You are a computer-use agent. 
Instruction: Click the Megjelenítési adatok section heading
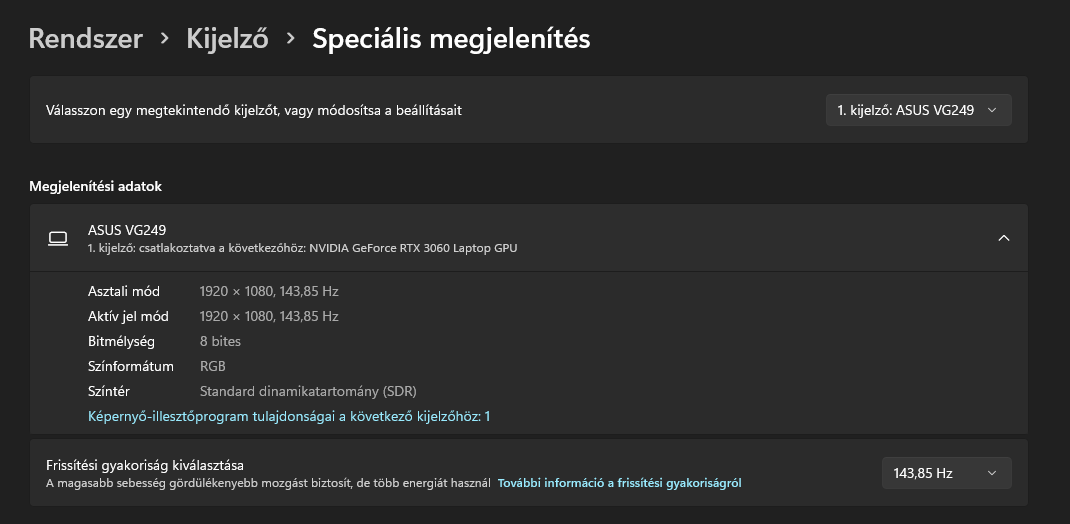point(96,186)
